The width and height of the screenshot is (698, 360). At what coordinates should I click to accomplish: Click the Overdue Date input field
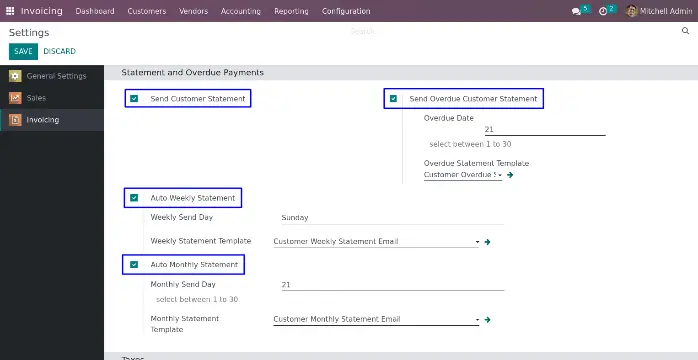(545, 129)
